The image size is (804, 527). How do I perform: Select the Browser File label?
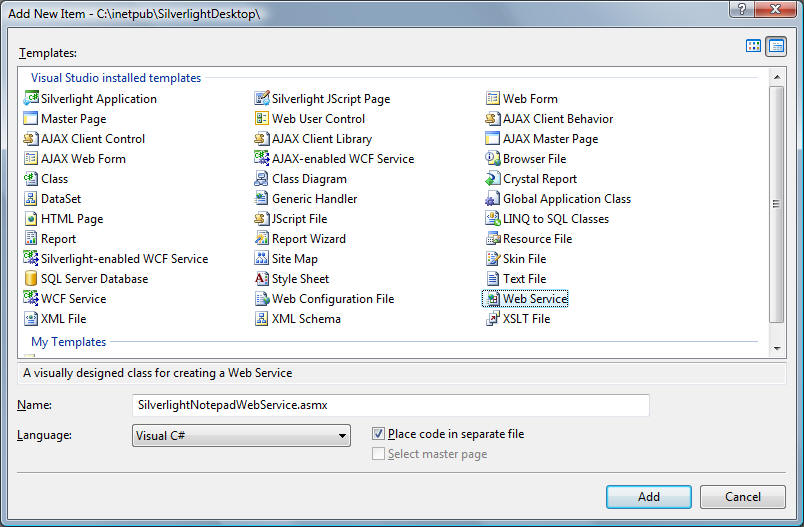[534, 159]
